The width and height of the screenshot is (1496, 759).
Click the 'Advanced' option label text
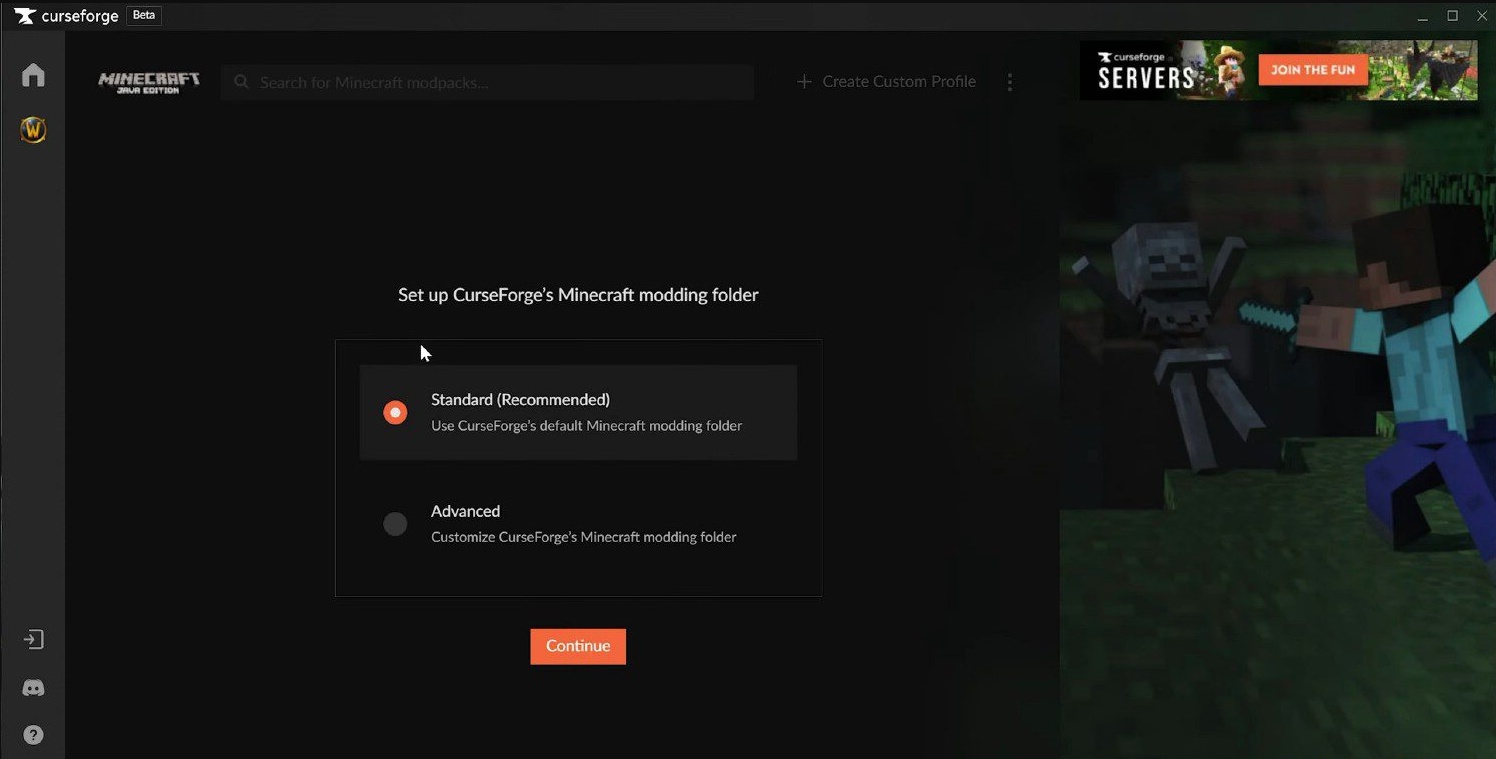pyautogui.click(x=465, y=511)
